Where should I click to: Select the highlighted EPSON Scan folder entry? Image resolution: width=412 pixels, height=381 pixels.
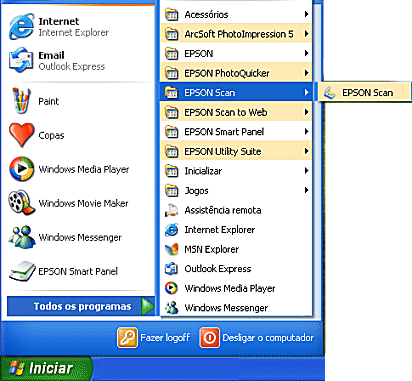click(236, 92)
